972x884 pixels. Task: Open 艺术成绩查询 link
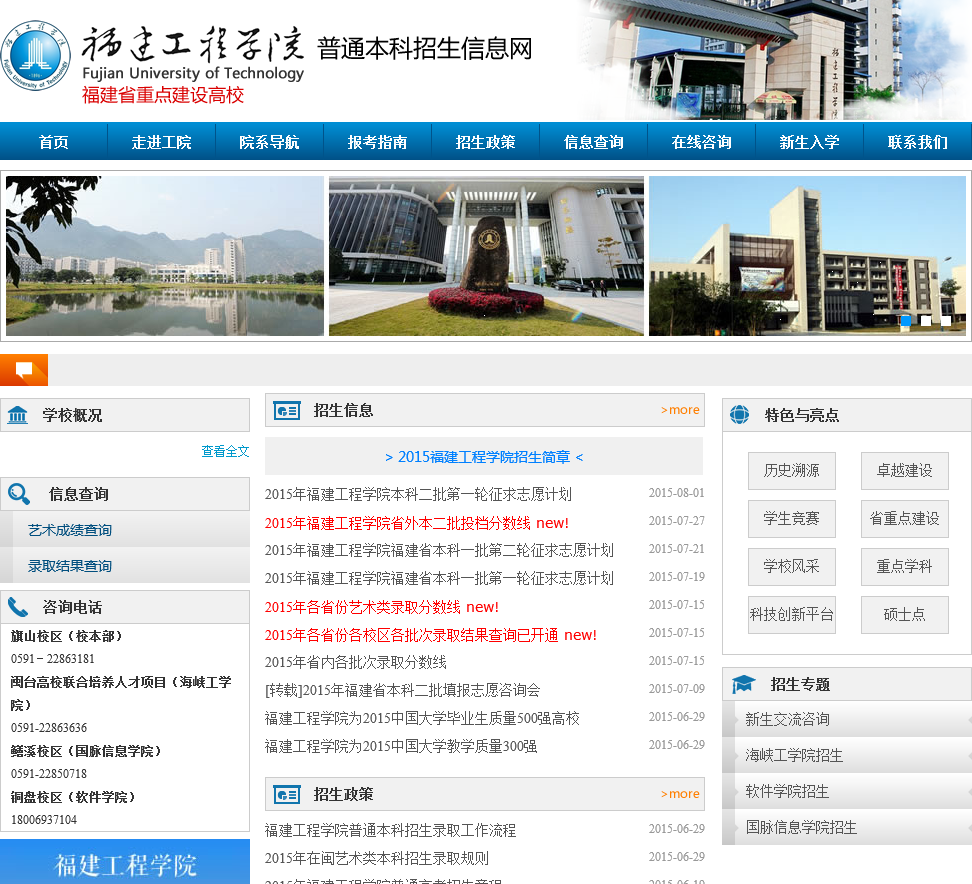(69, 530)
